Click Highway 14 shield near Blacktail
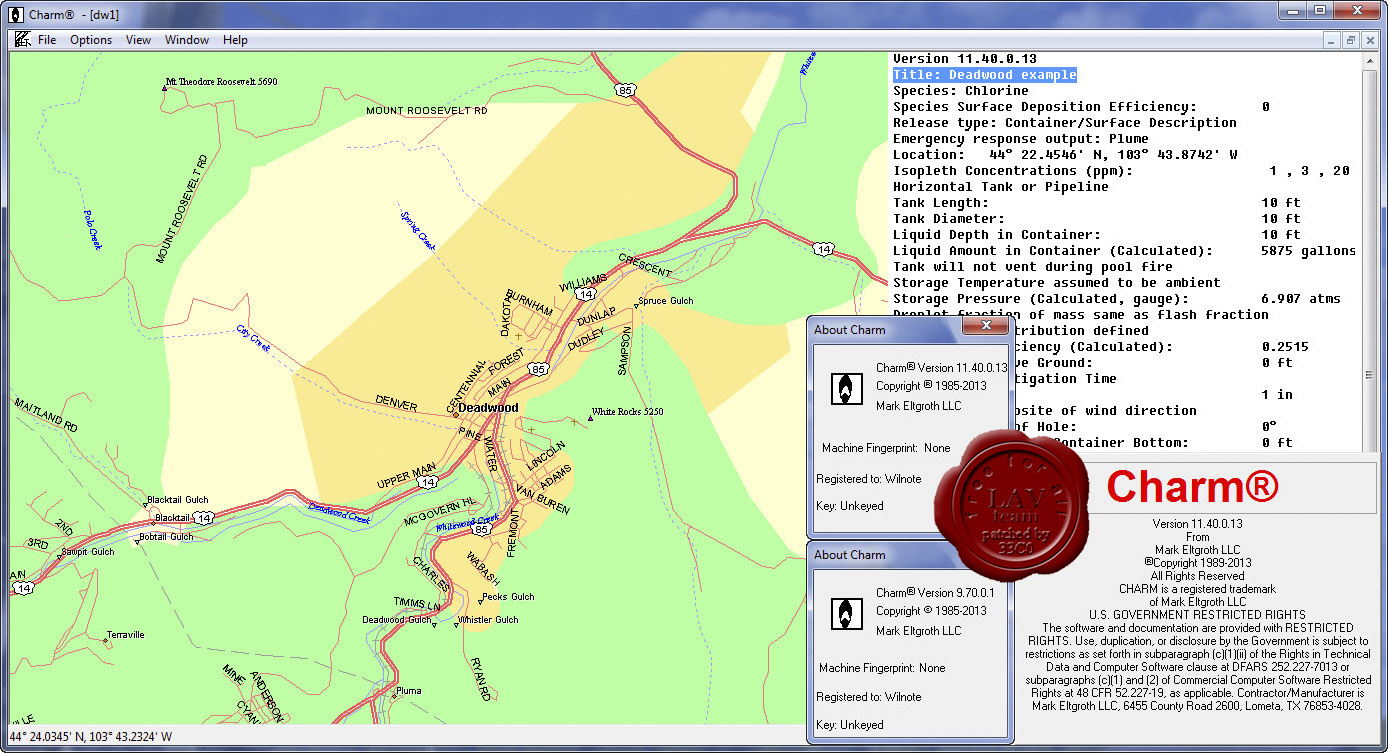 click(x=204, y=517)
